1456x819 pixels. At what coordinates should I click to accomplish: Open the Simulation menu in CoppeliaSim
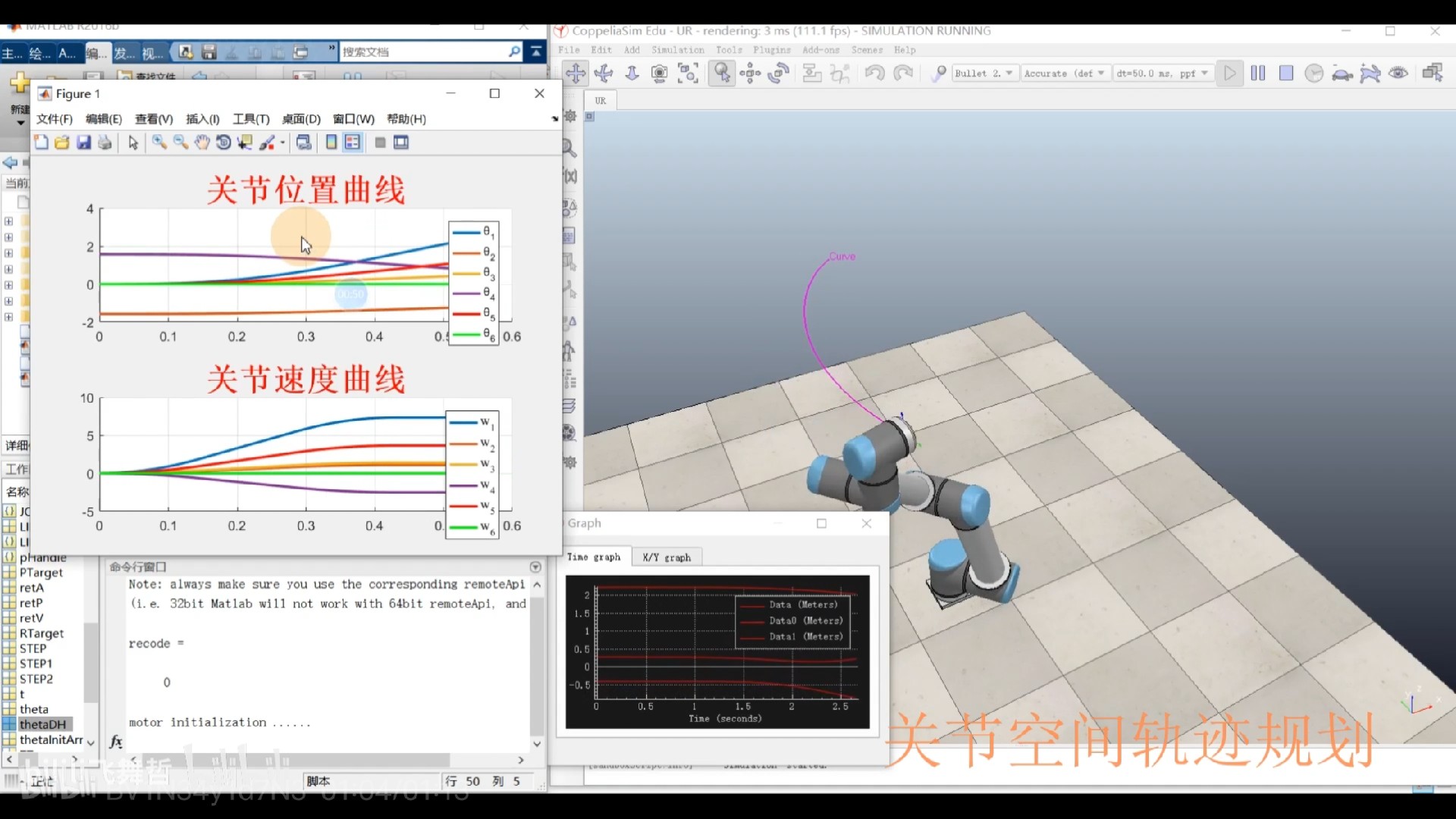(677, 50)
